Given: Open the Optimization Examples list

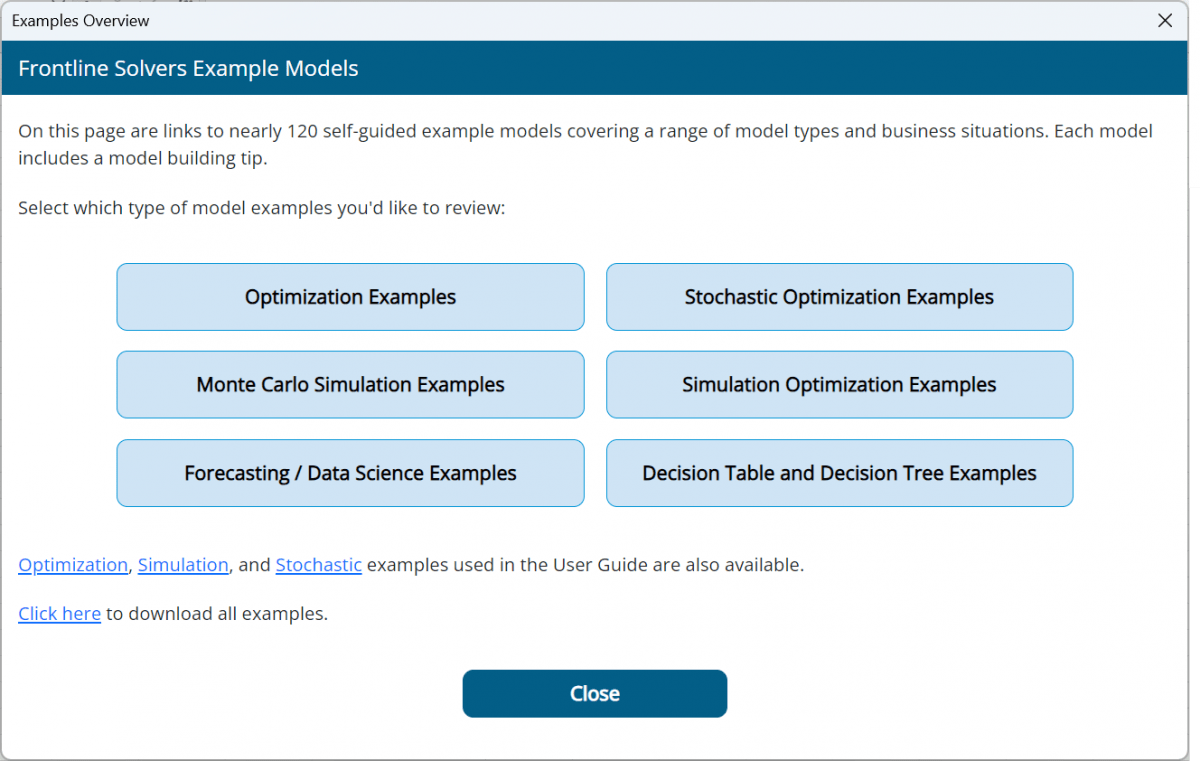Looking at the screenshot, I should click(x=350, y=297).
